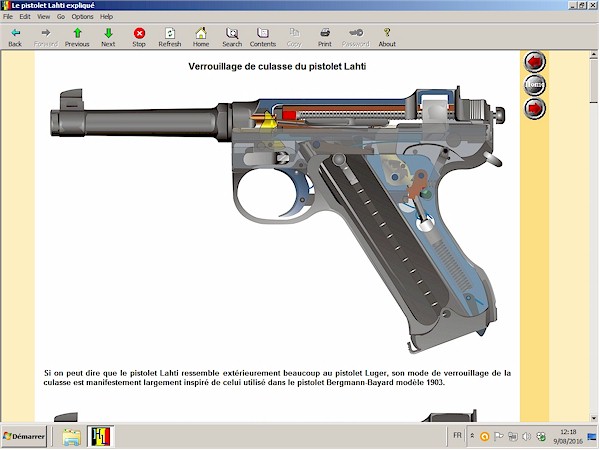Screen dimensions: 600x450
Task: Click the round Home page button
Action: [535, 85]
